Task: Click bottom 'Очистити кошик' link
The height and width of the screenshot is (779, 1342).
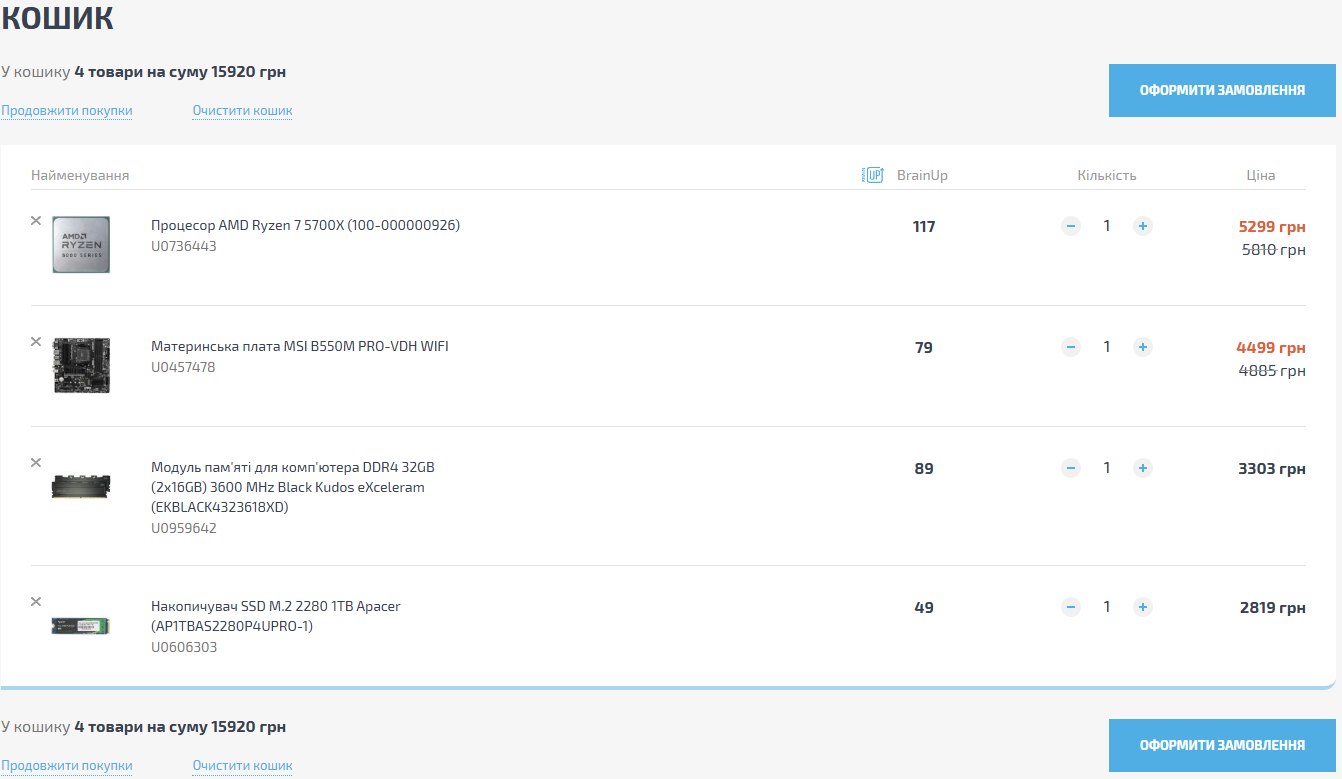Action: (x=242, y=766)
